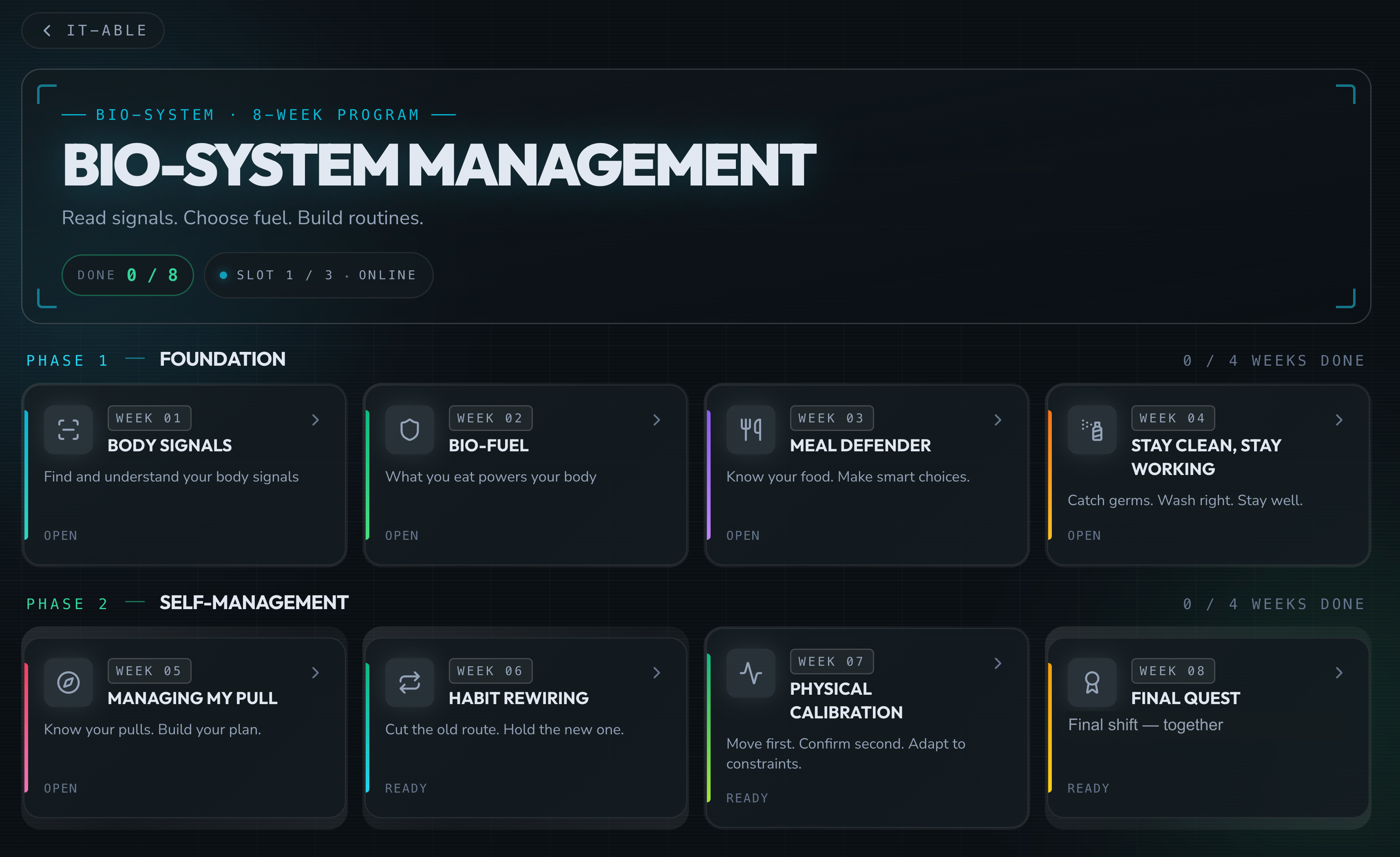Click the SELF-MANAGEMENT phase heading
Image resolution: width=1400 pixels, height=857 pixels.
click(x=254, y=603)
